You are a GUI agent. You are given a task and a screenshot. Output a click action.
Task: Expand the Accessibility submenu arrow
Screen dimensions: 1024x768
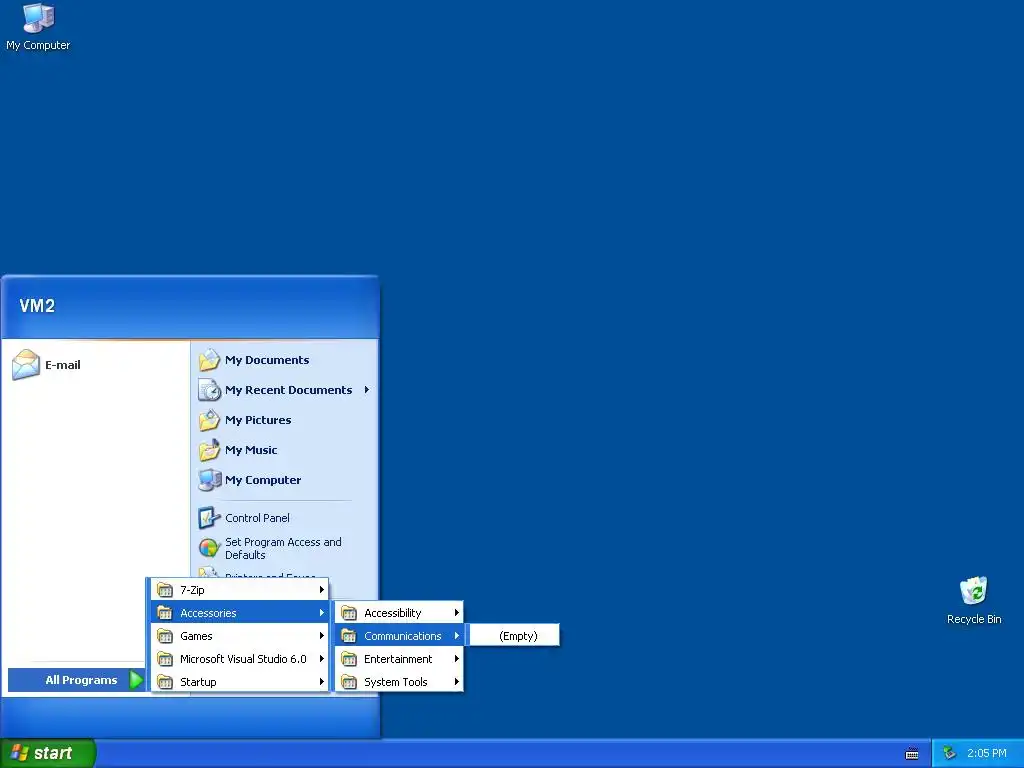[456, 613]
